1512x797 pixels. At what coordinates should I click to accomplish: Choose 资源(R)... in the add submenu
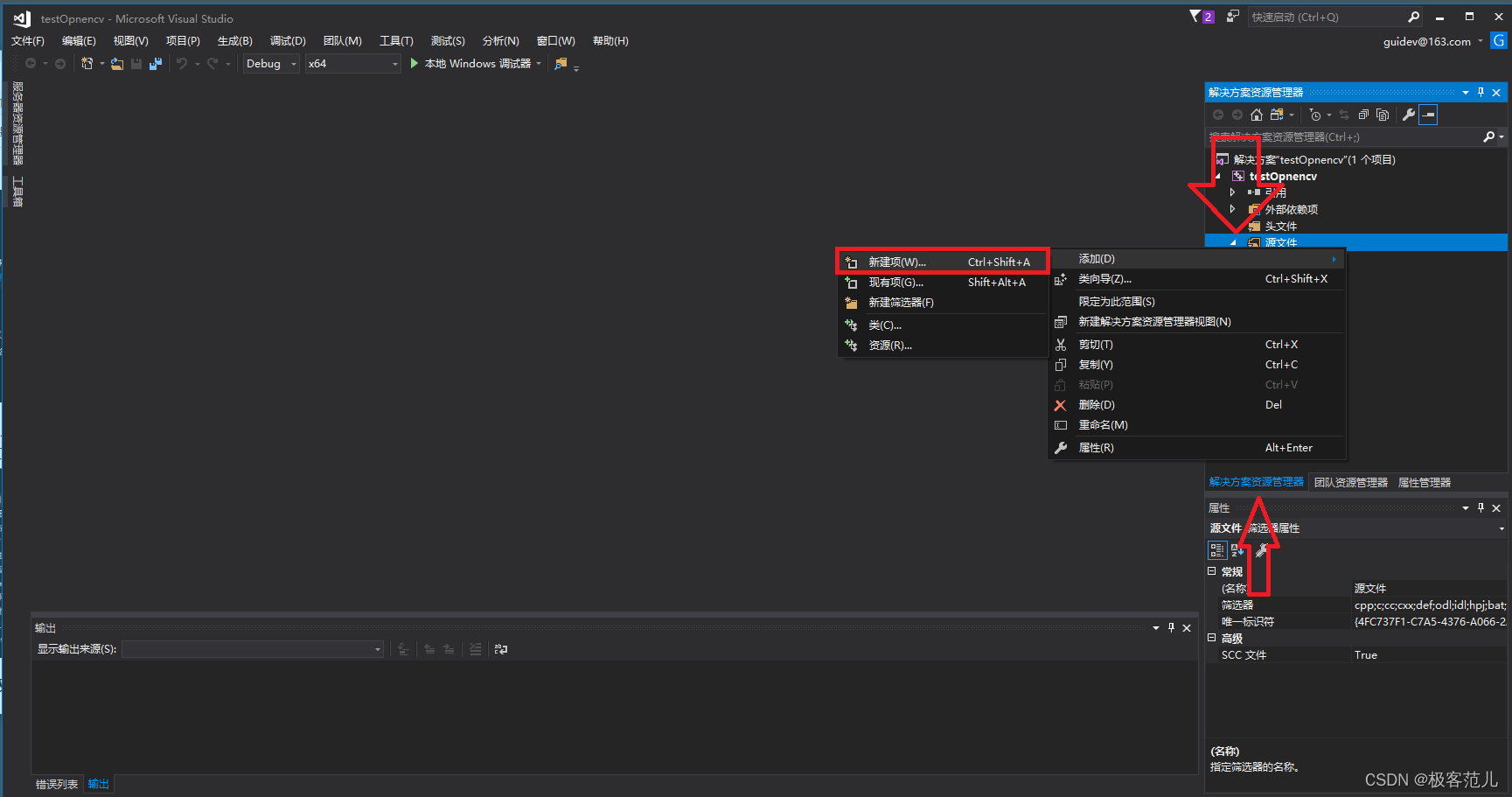(942, 346)
